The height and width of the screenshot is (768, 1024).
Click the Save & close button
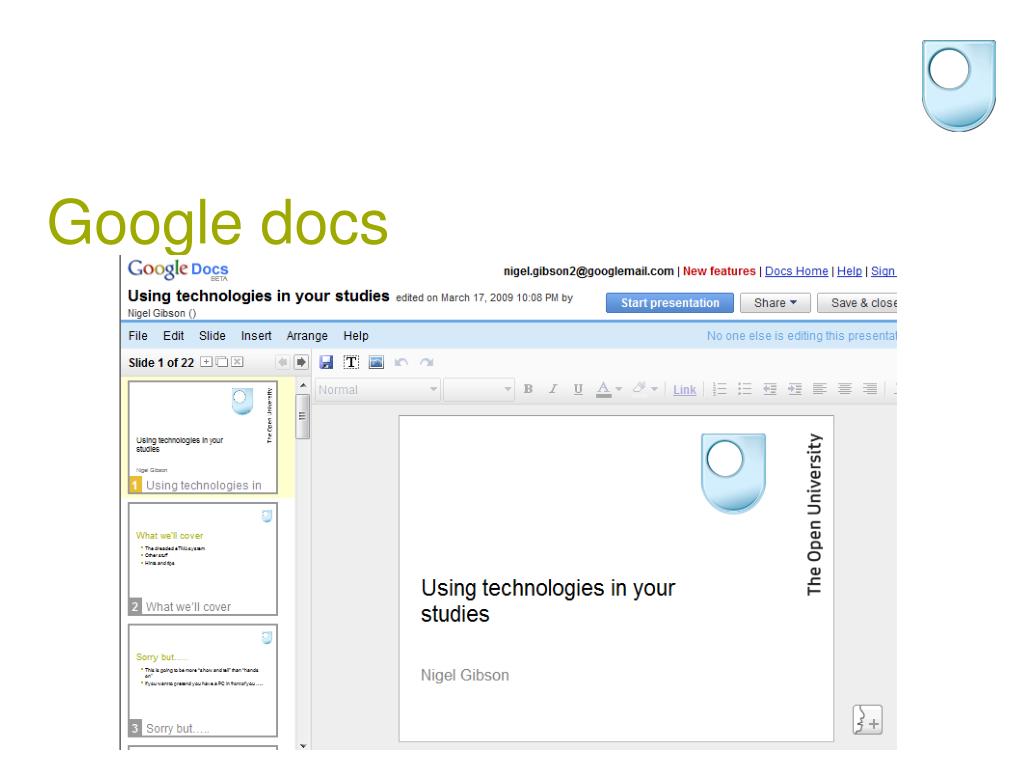857,303
